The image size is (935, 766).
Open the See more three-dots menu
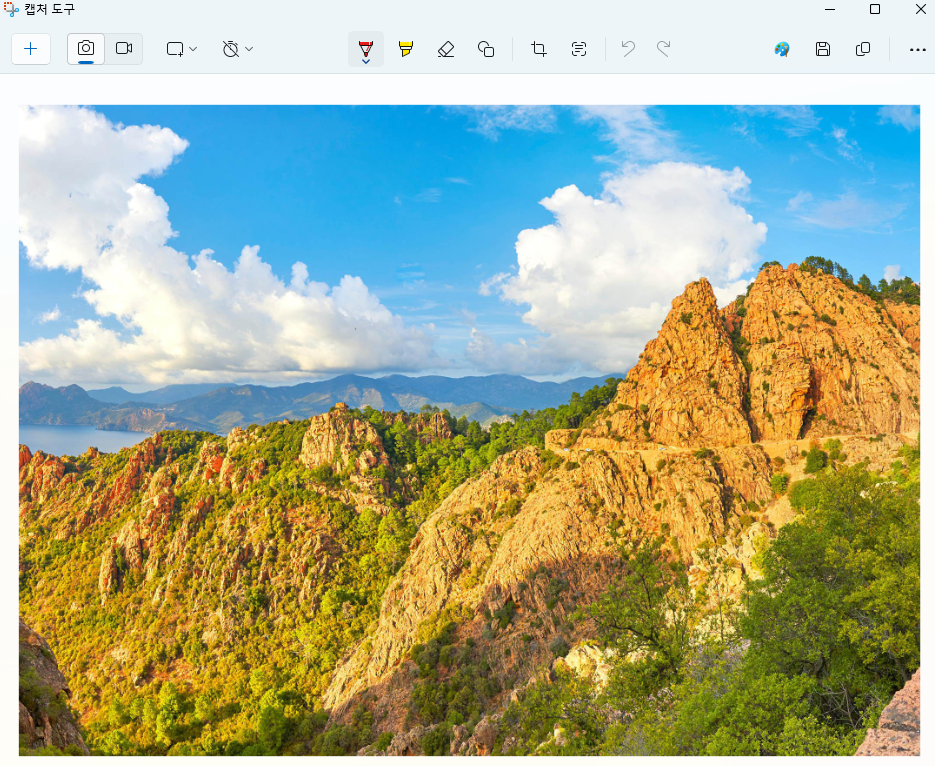[x=918, y=49]
